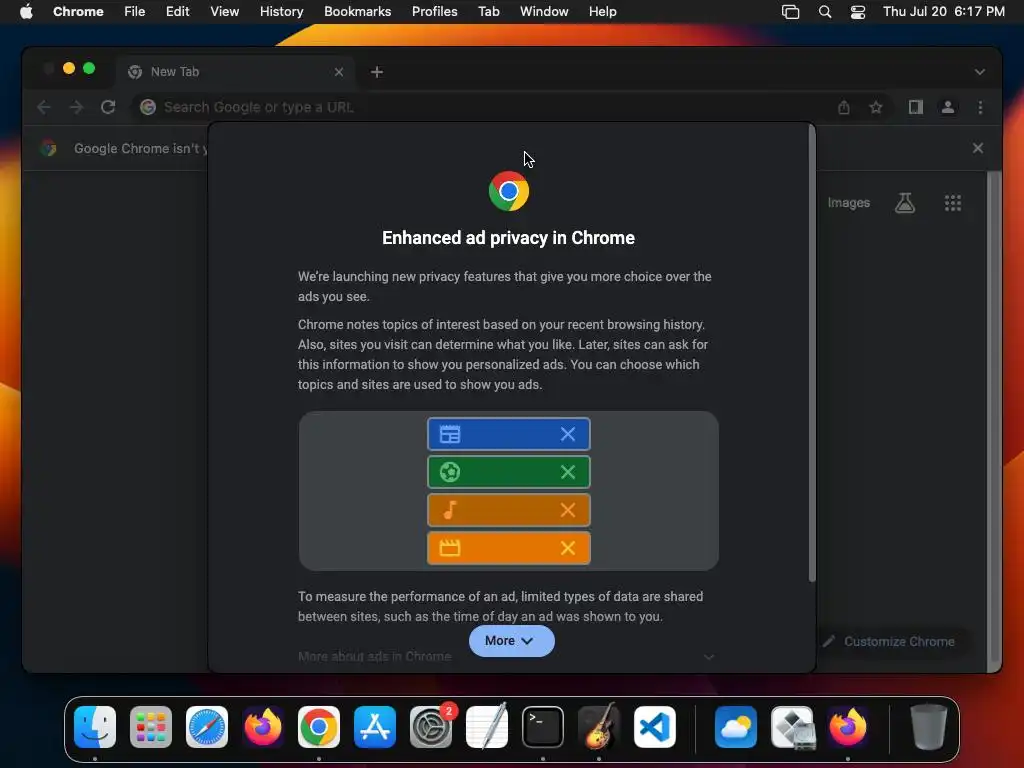Open the Window menu
The height and width of the screenshot is (768, 1024).
pyautogui.click(x=544, y=12)
